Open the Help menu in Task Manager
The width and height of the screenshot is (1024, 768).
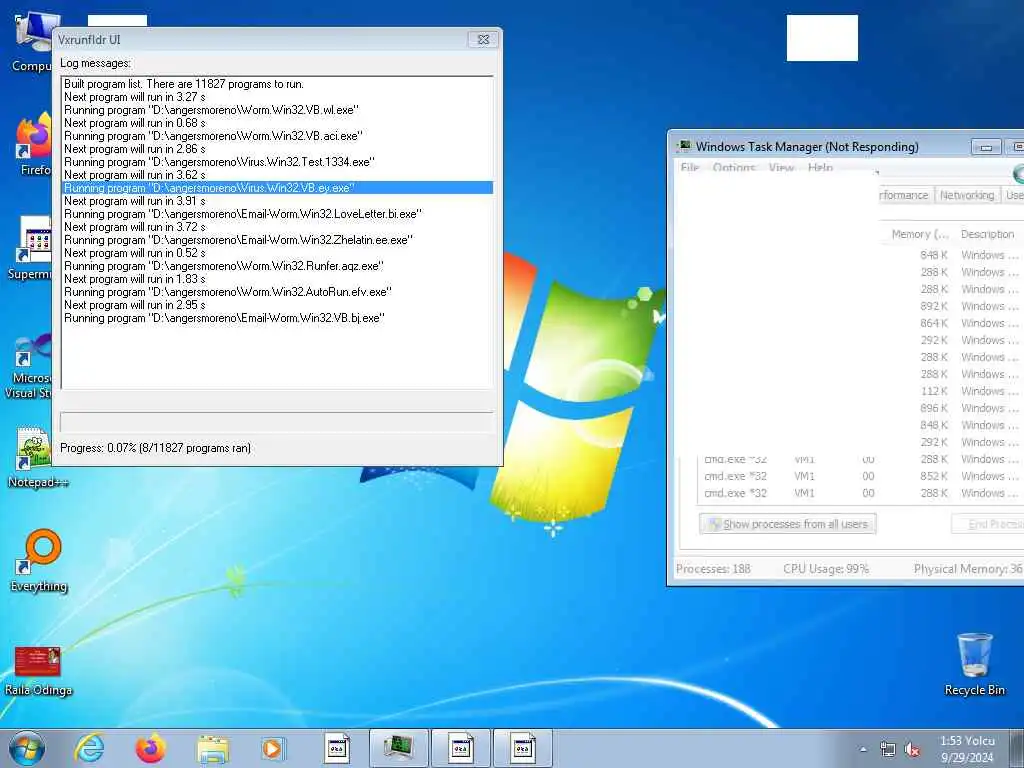[820, 168]
